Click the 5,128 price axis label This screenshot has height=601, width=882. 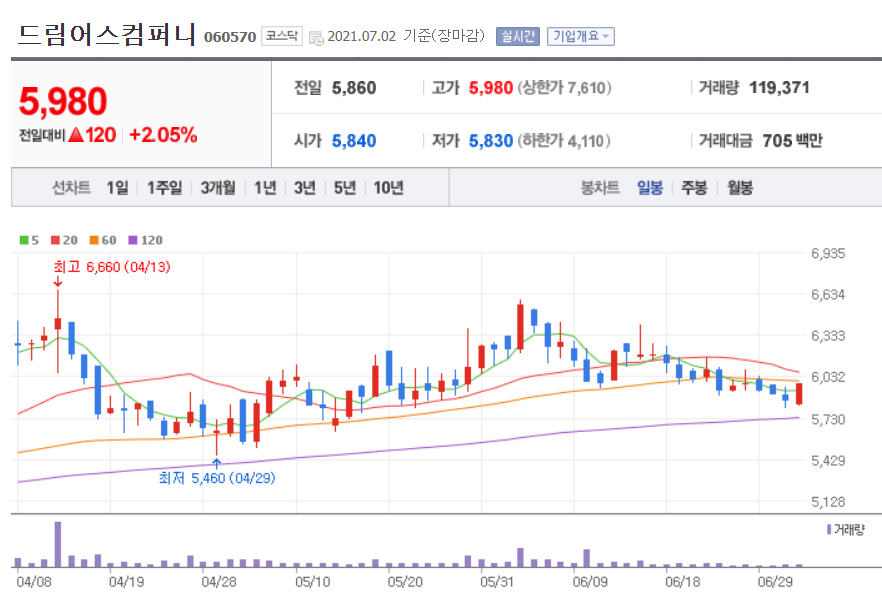(827, 502)
